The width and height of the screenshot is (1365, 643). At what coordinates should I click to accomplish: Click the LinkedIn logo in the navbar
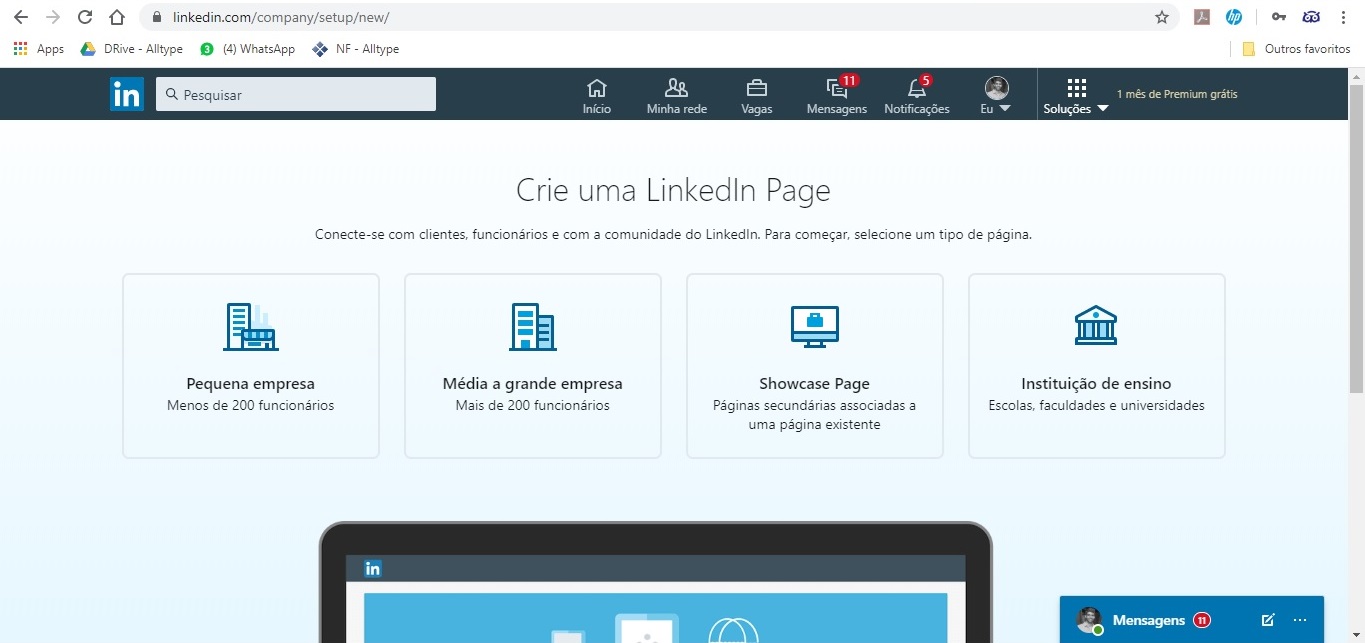(x=127, y=94)
